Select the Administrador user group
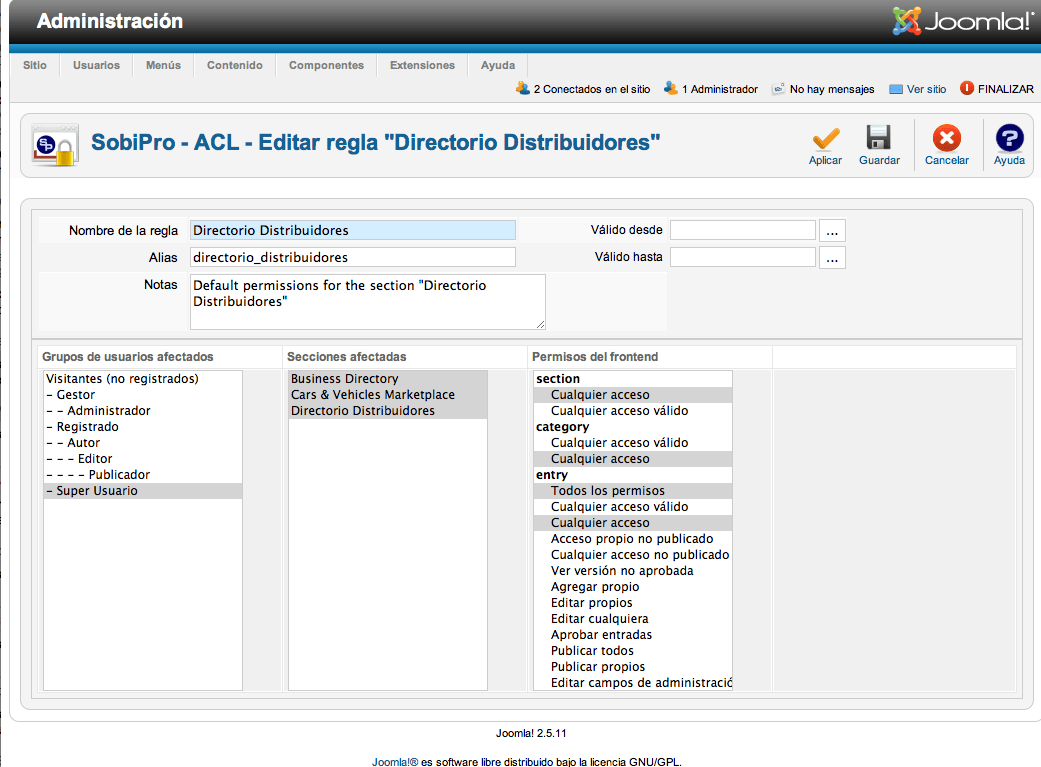Image resolution: width=1041 pixels, height=767 pixels. (143, 410)
